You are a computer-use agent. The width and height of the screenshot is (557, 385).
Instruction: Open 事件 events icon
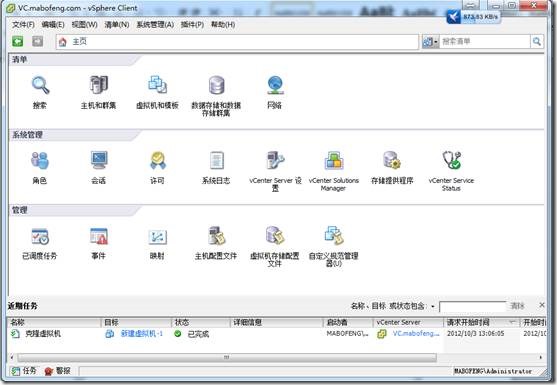[x=98, y=236]
